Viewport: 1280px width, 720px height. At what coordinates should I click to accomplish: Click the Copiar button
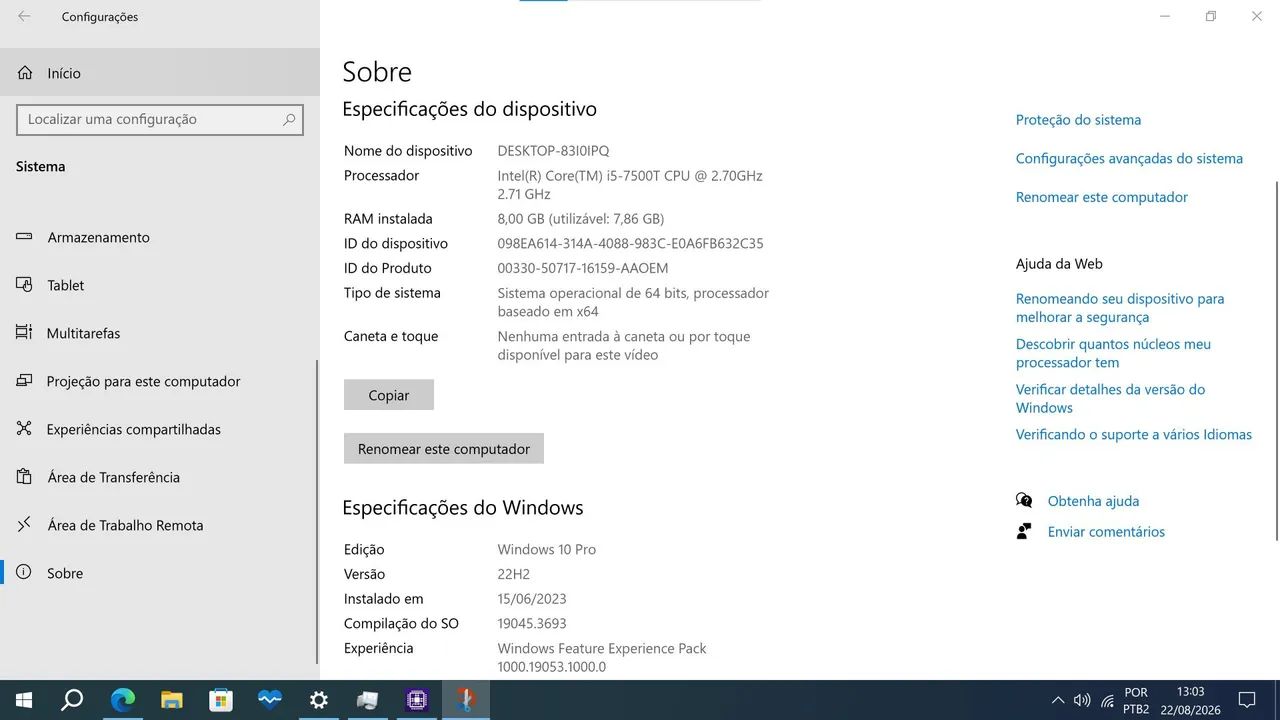click(389, 395)
